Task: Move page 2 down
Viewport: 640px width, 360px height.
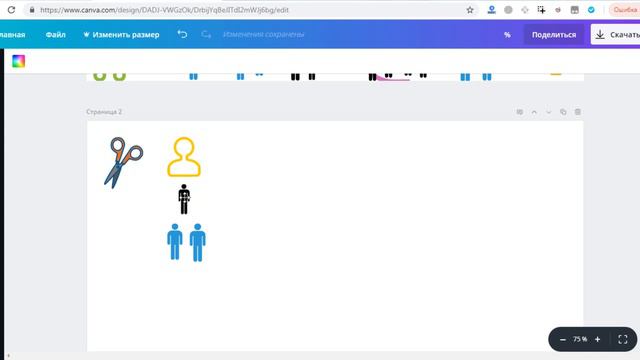Action: click(549, 112)
